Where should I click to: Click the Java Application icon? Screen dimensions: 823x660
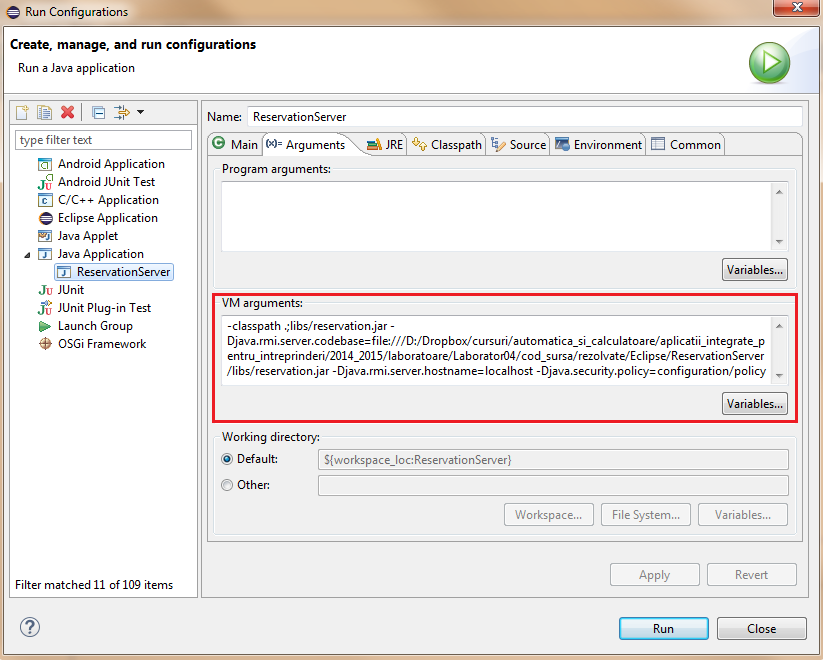click(x=45, y=254)
